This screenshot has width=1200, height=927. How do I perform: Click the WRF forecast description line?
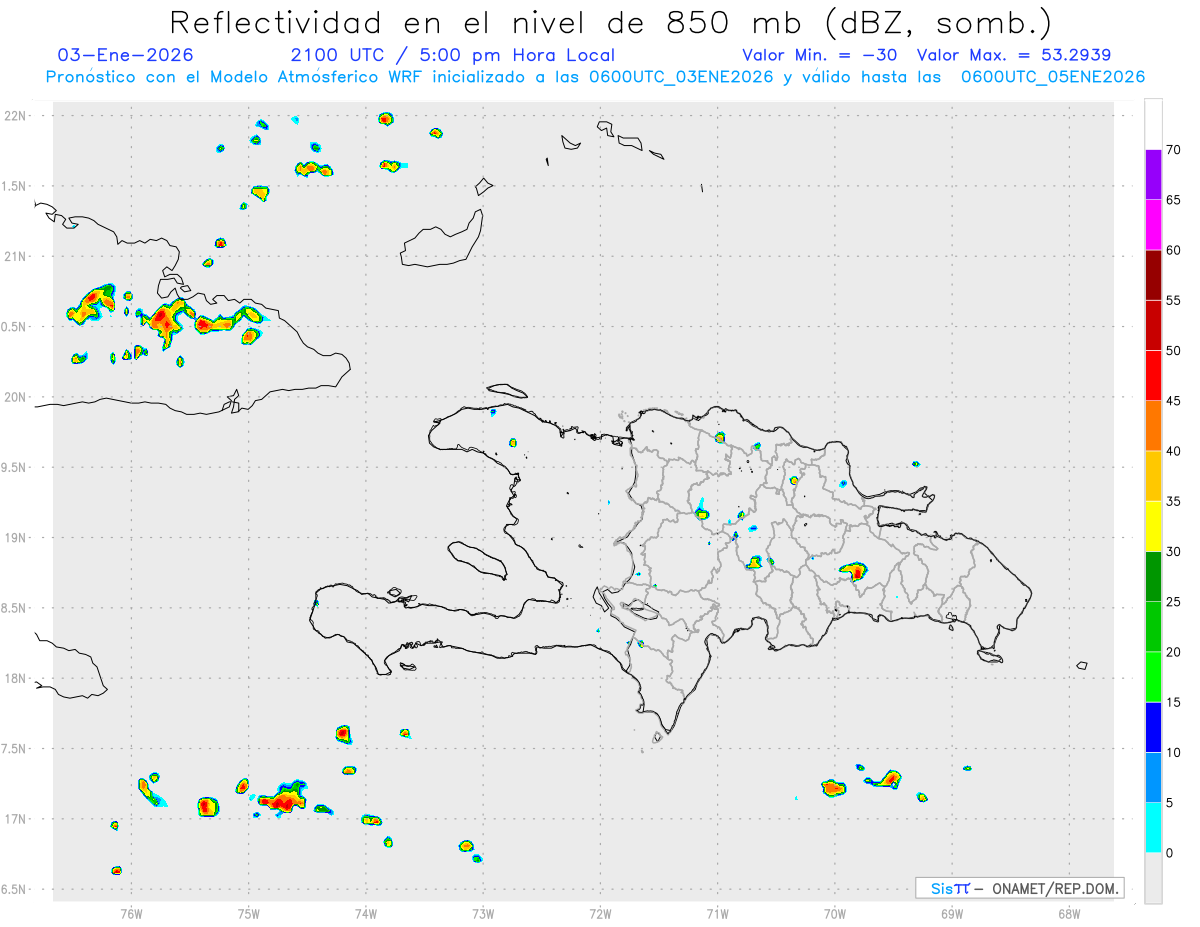595,77
